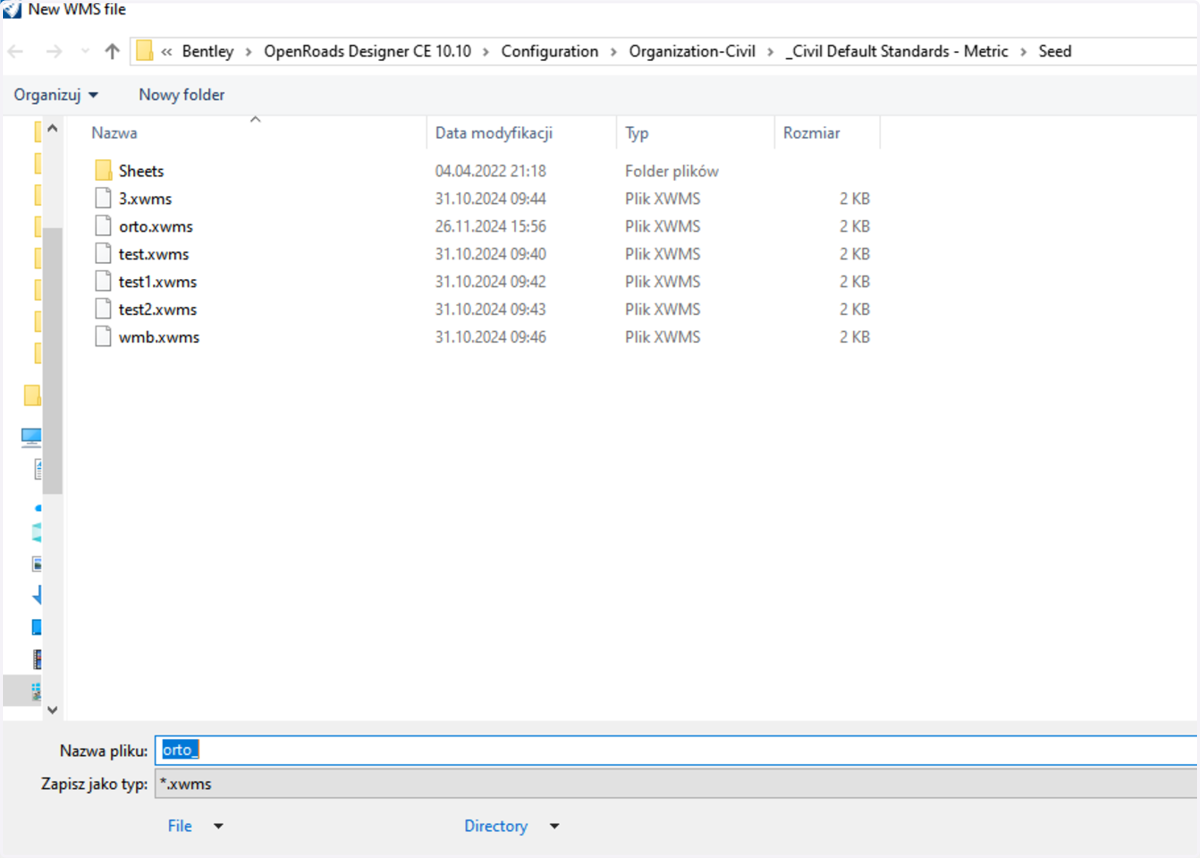
Task: Click the Nazwa pliku input field
Action: [676, 750]
